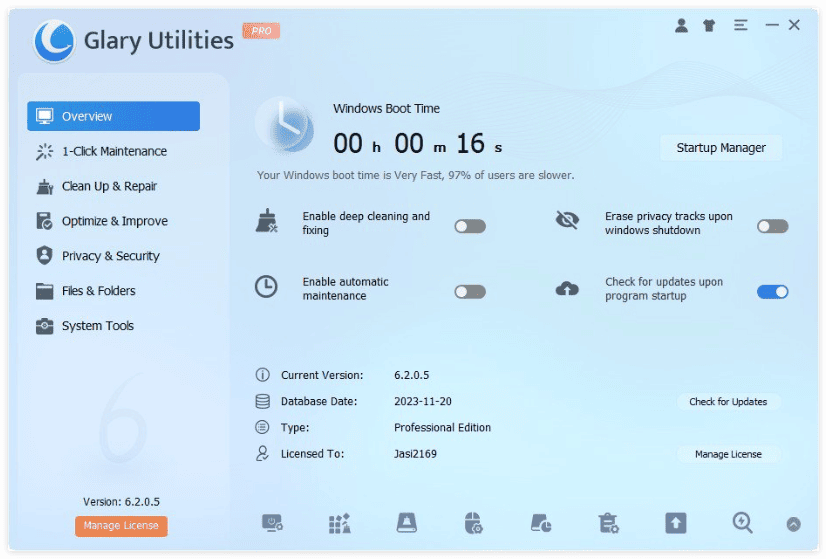Click the person icon beside Licensed To
The image size is (826, 559).
click(x=262, y=454)
